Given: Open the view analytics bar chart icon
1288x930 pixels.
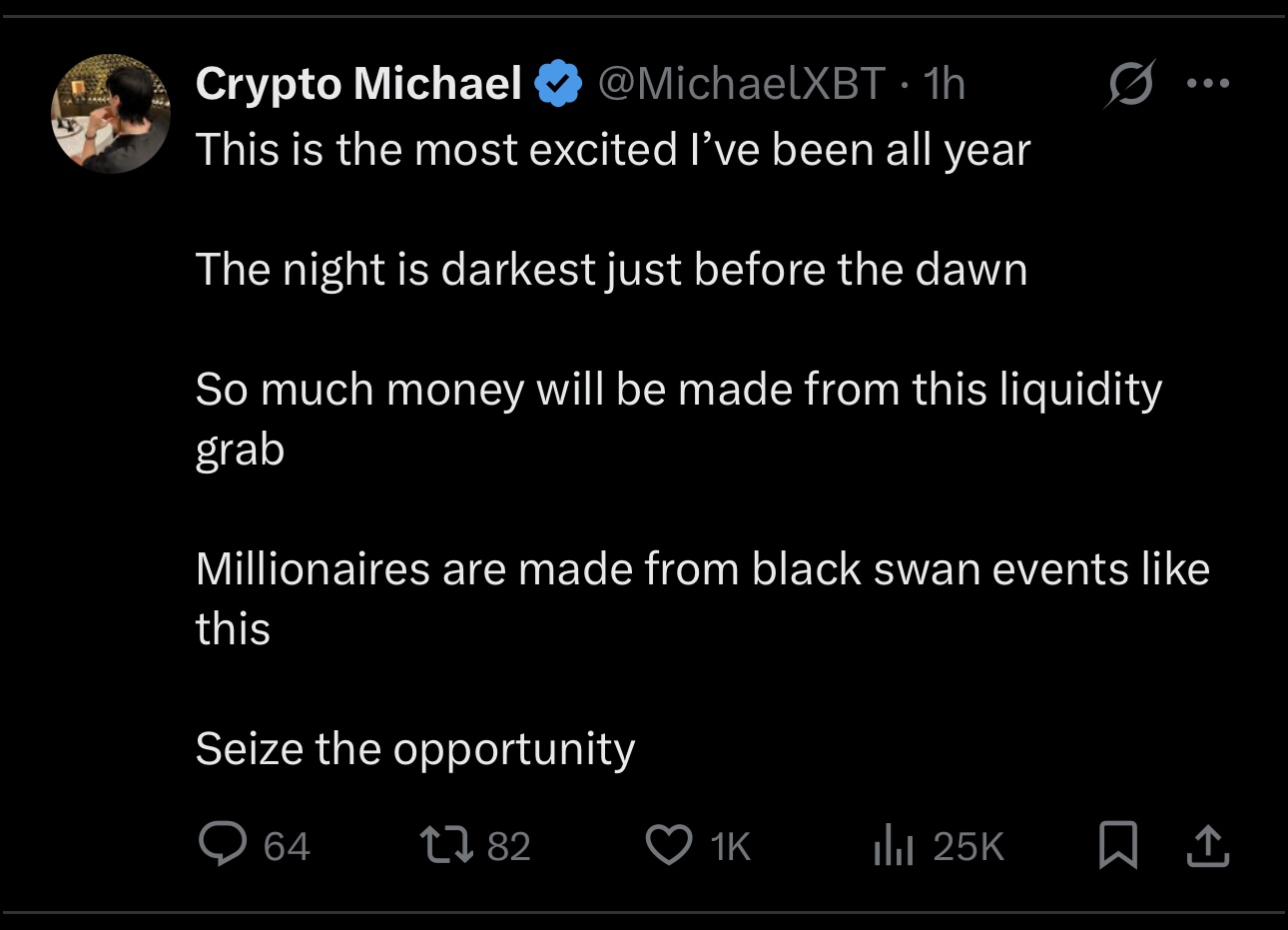Looking at the screenshot, I should (x=894, y=846).
